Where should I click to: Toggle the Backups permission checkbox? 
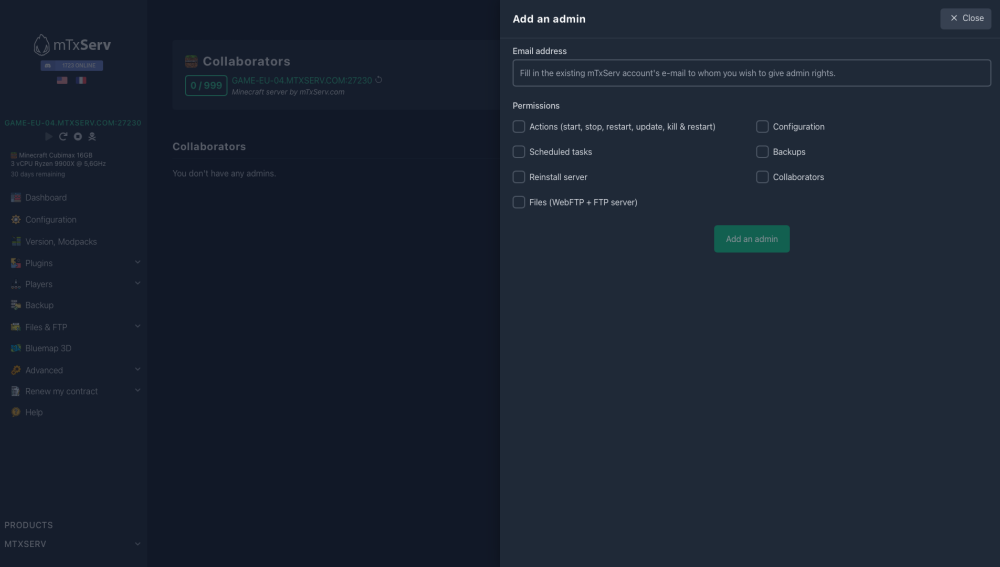pyautogui.click(x=762, y=152)
